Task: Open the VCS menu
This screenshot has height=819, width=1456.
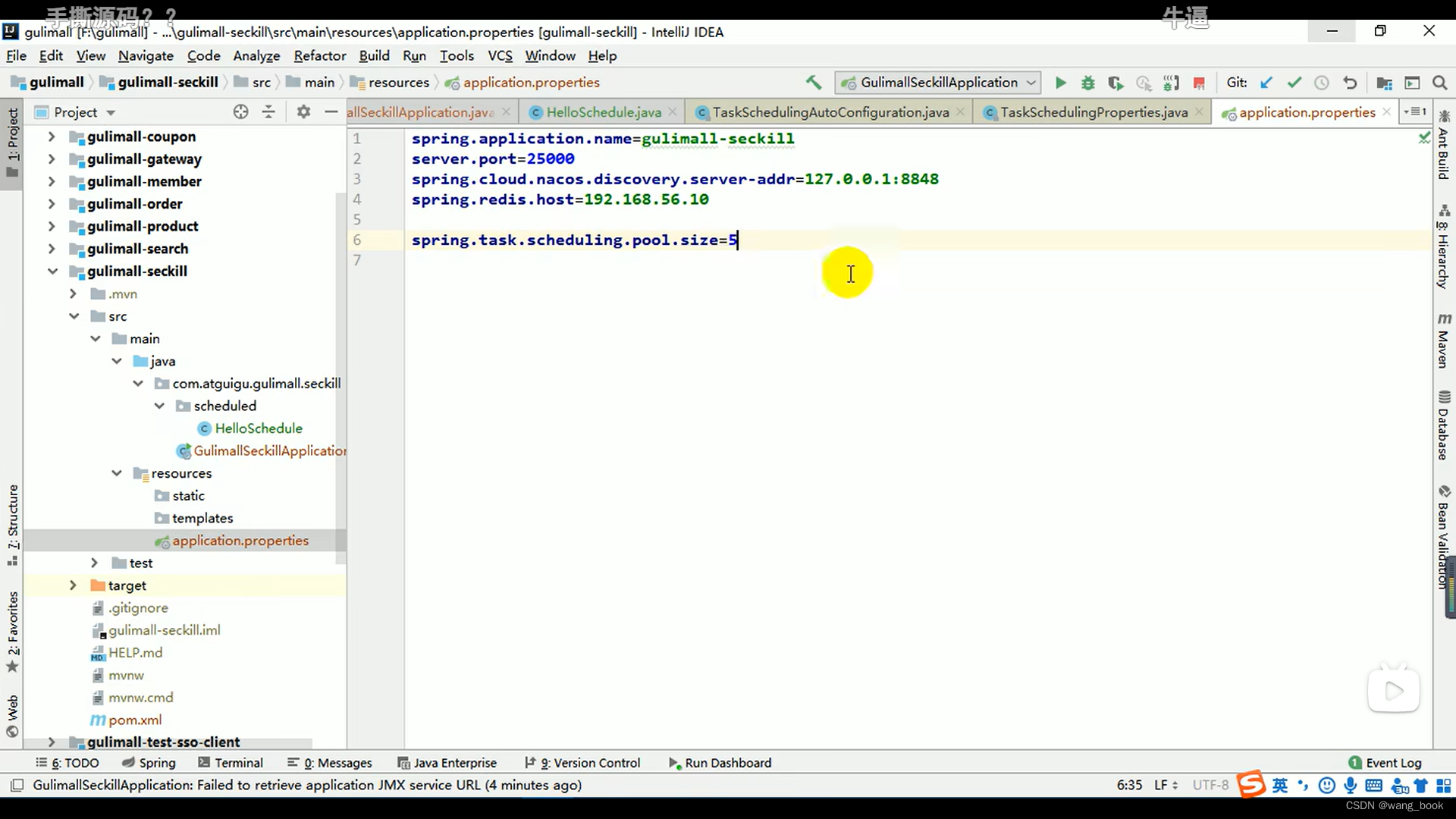Action: 500,55
